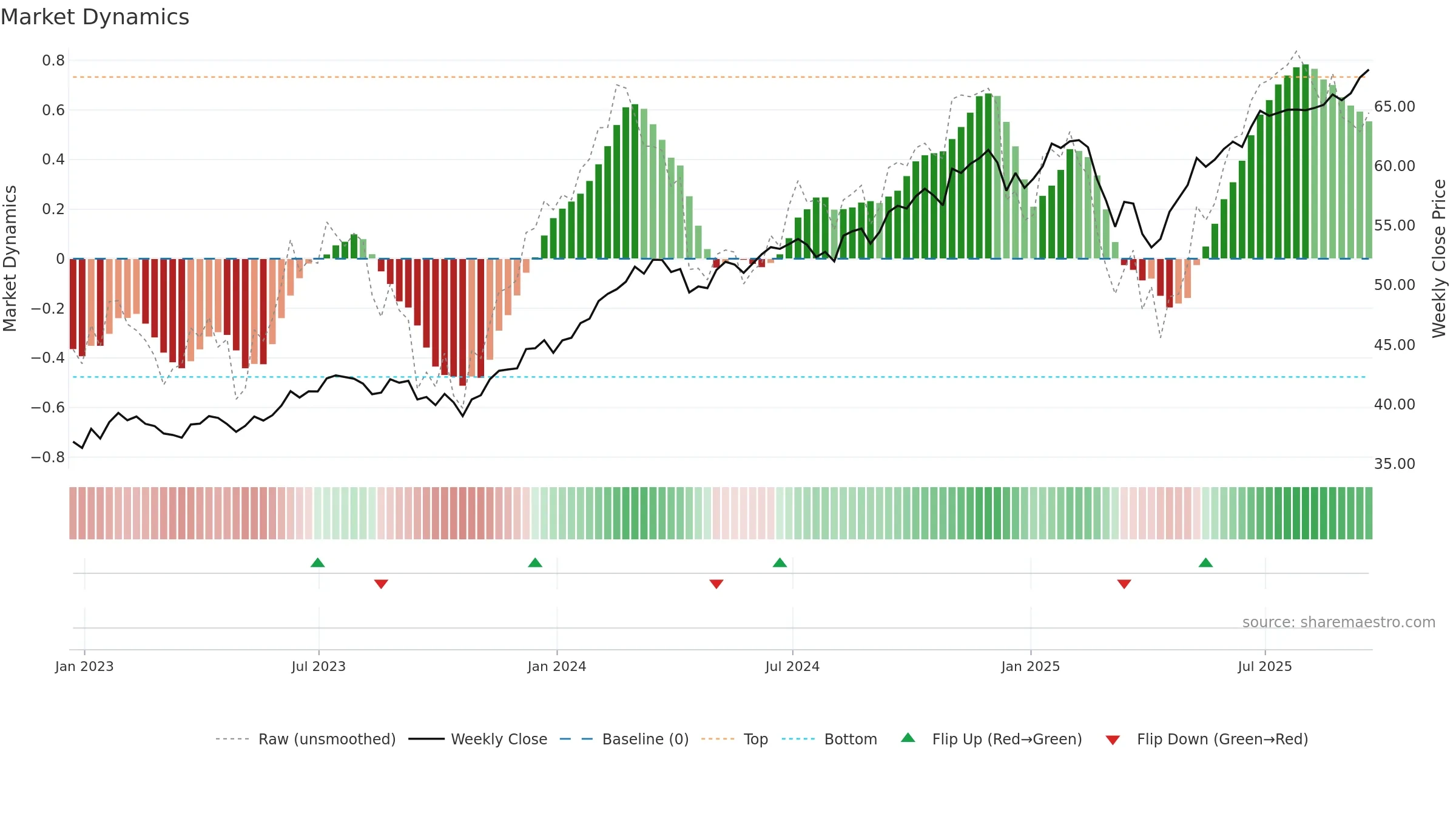Toggle Flip Down (Green→Red) legend entry
Screen dimensions: 1456x819
tap(1207, 739)
